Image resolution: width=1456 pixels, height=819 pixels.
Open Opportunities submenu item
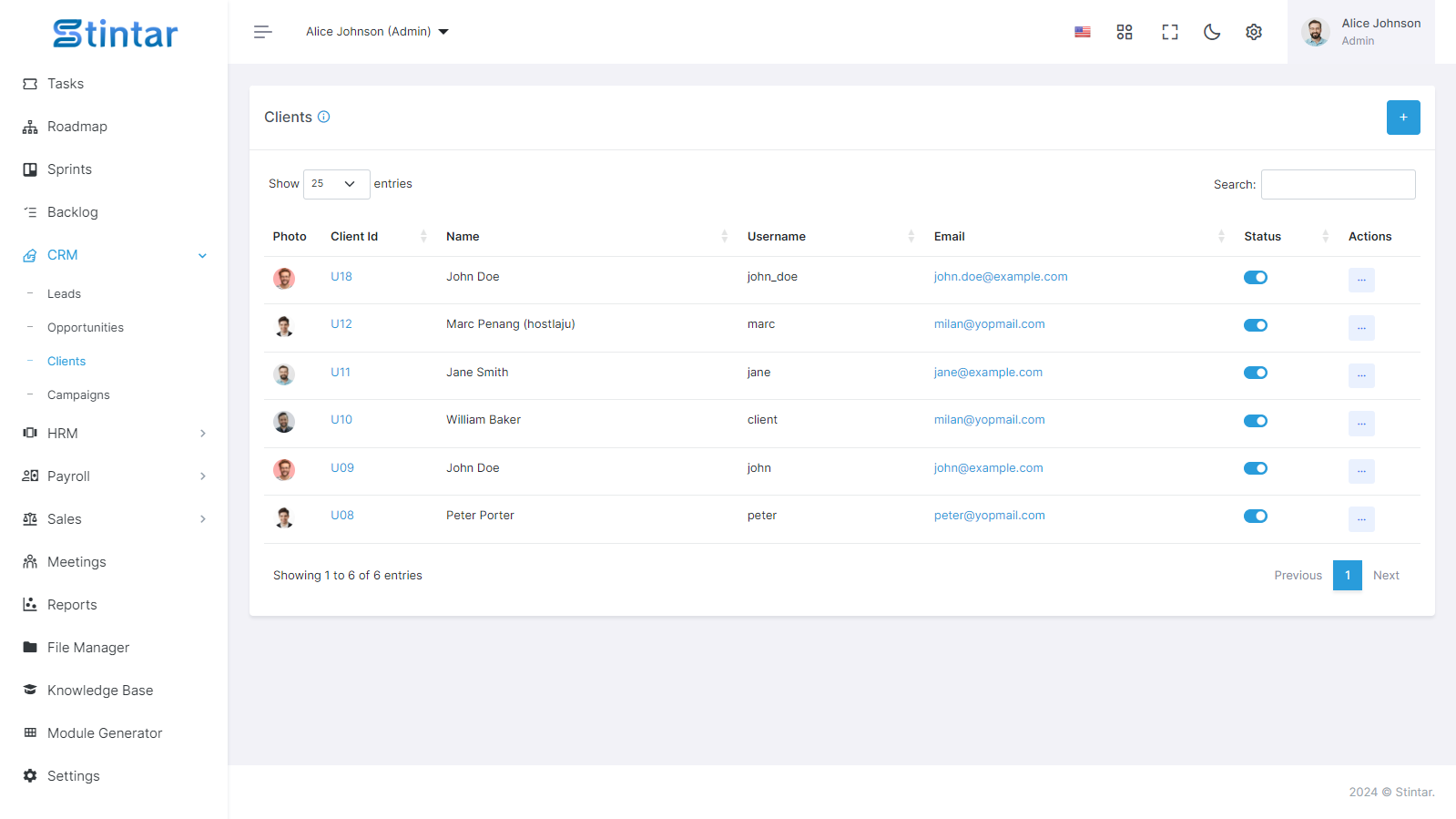click(86, 328)
